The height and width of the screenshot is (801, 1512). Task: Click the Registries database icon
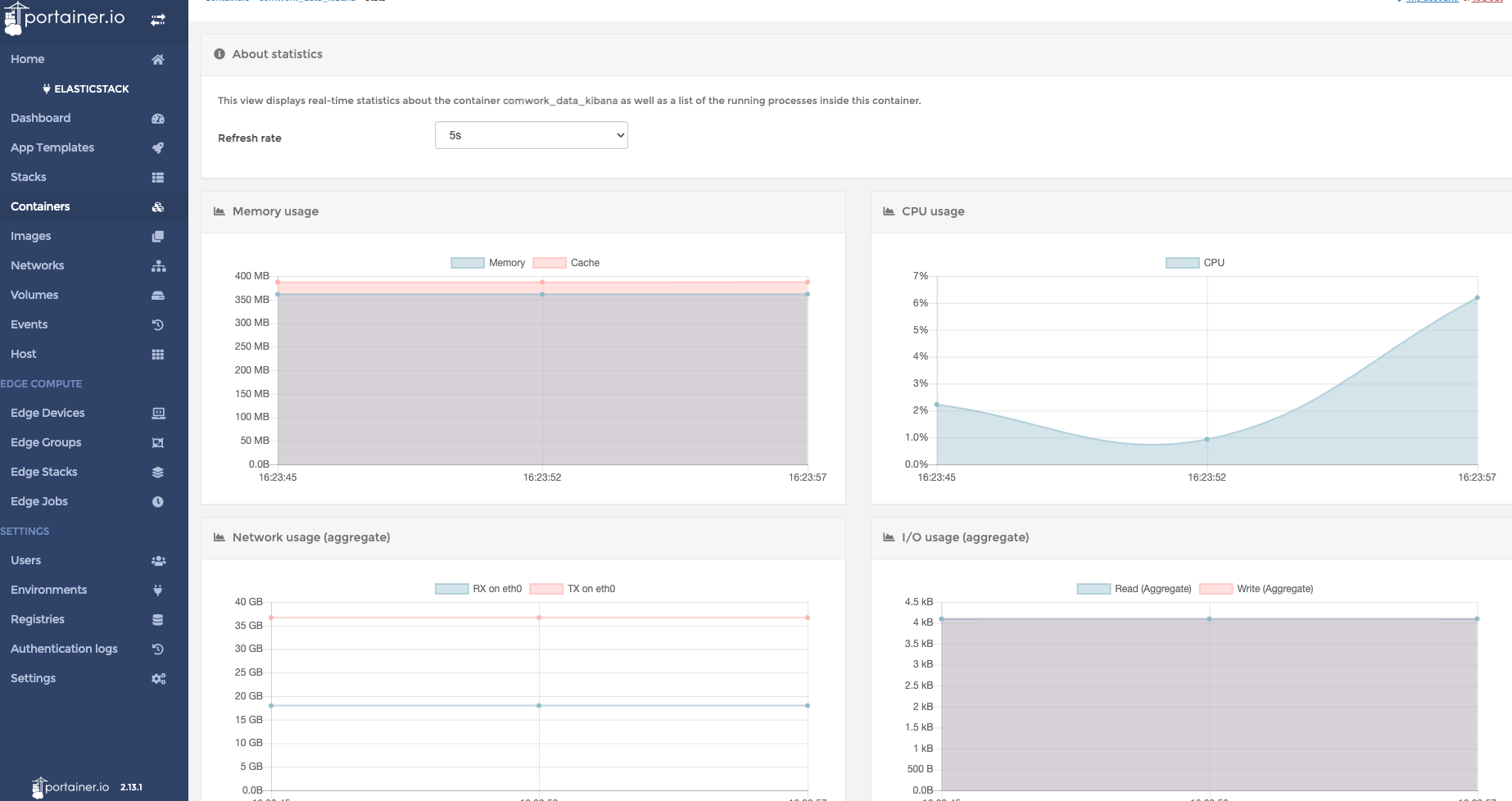click(158, 620)
